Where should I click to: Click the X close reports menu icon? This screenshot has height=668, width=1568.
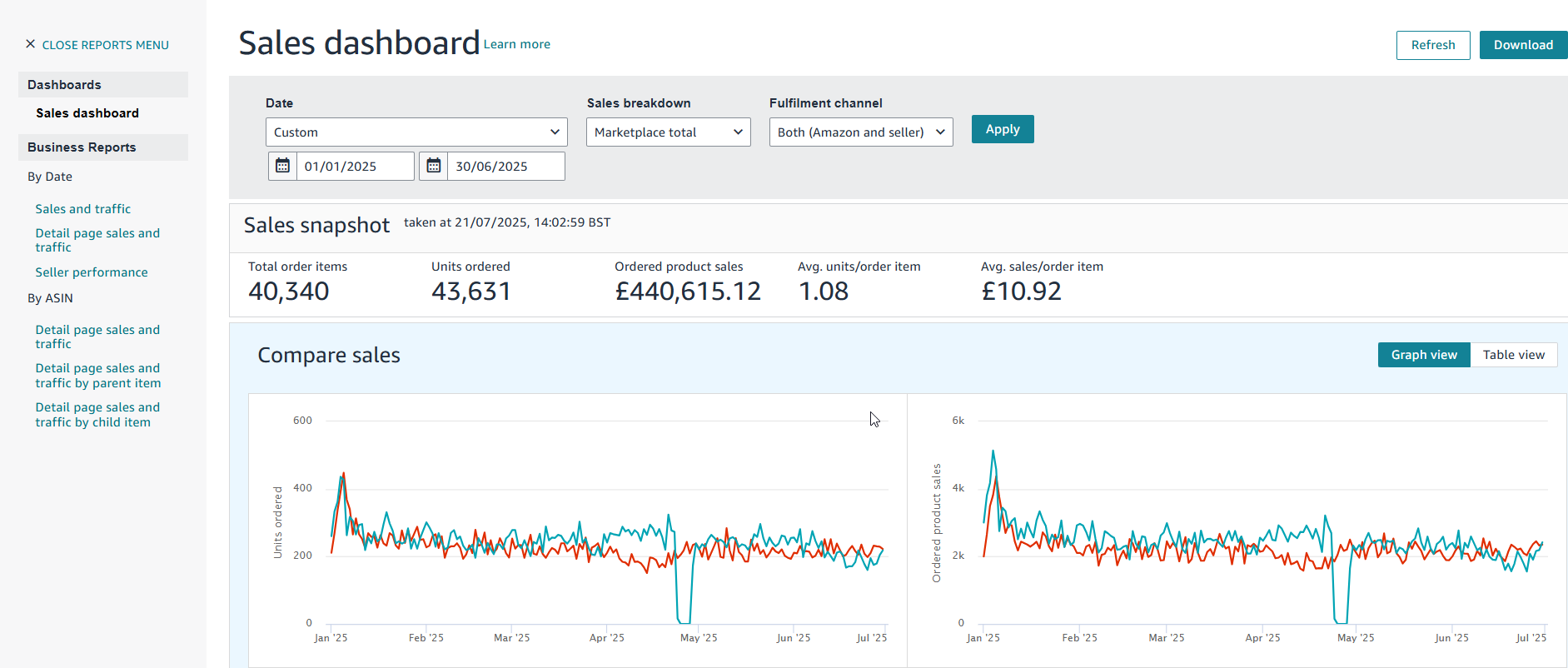(x=31, y=44)
